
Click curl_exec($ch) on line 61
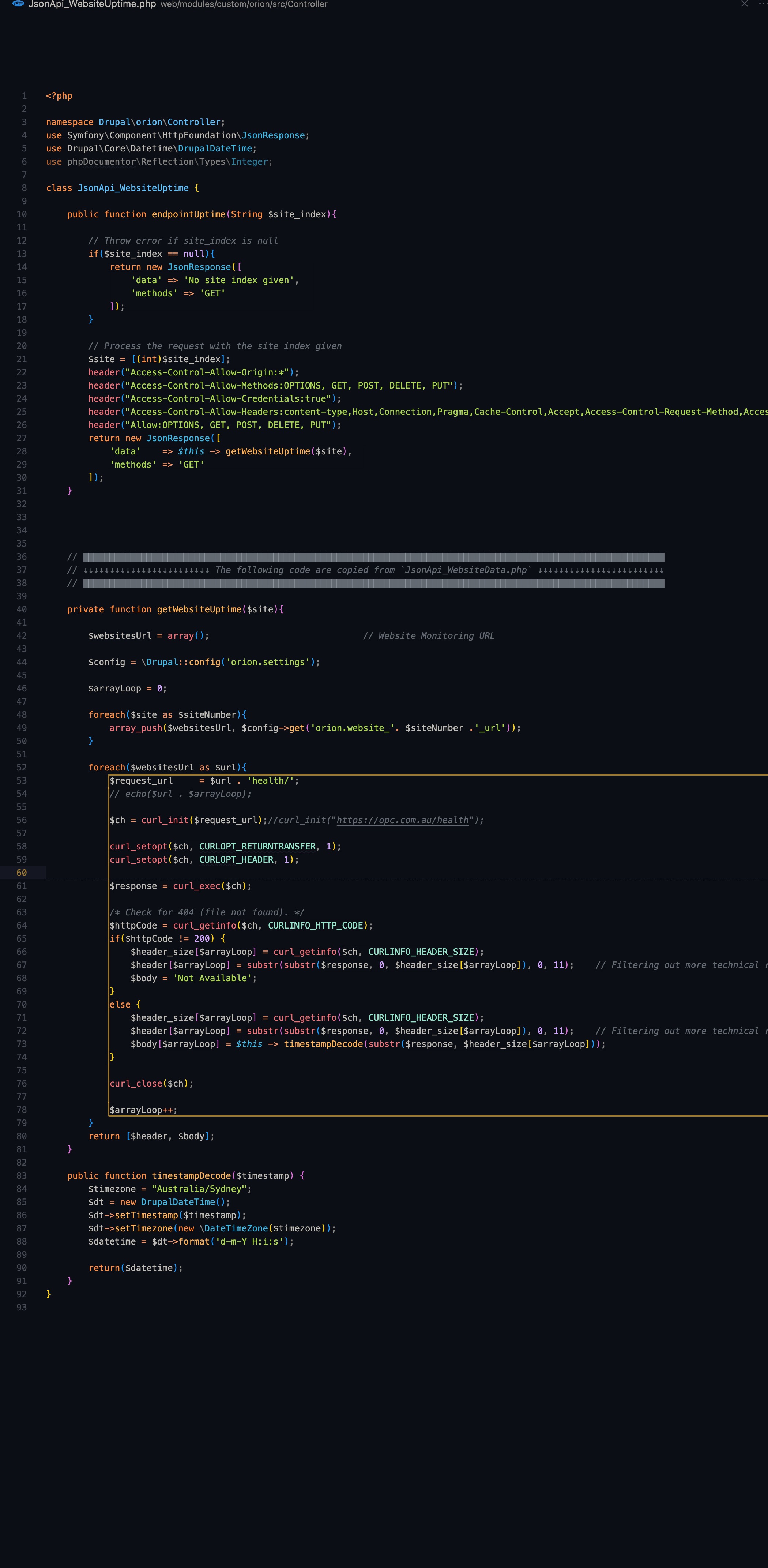pyautogui.click(x=210, y=886)
